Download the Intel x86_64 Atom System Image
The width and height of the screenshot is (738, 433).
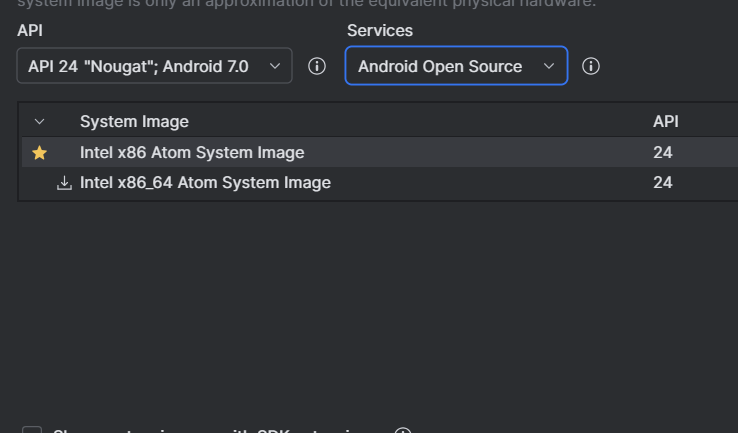coord(65,183)
